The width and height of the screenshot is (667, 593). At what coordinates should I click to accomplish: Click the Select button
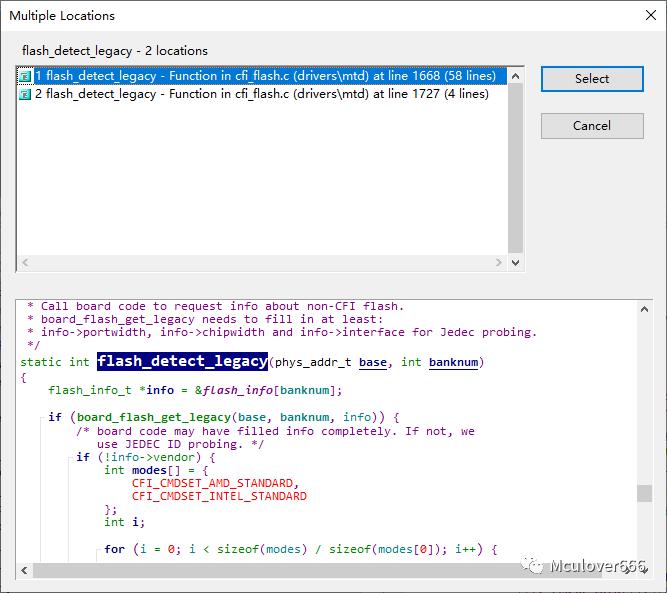[592, 79]
